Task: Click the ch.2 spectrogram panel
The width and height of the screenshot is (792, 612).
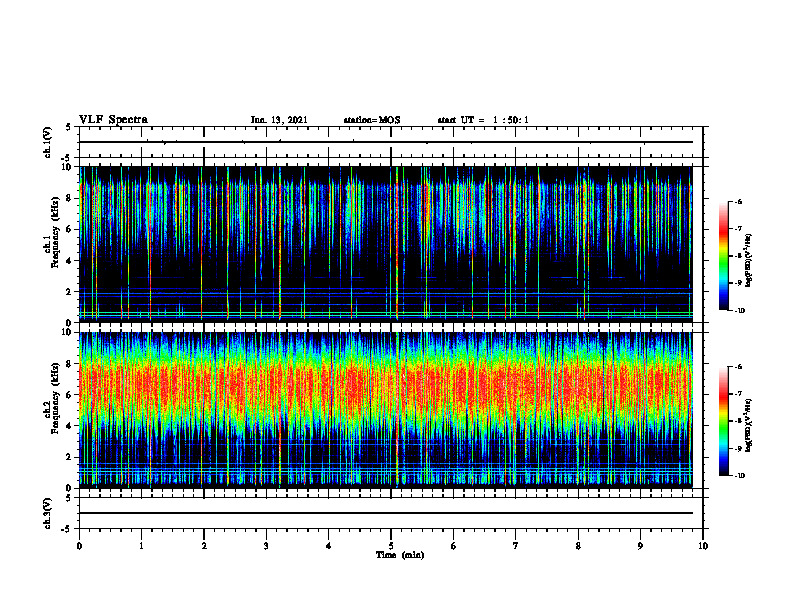Action: [385, 410]
